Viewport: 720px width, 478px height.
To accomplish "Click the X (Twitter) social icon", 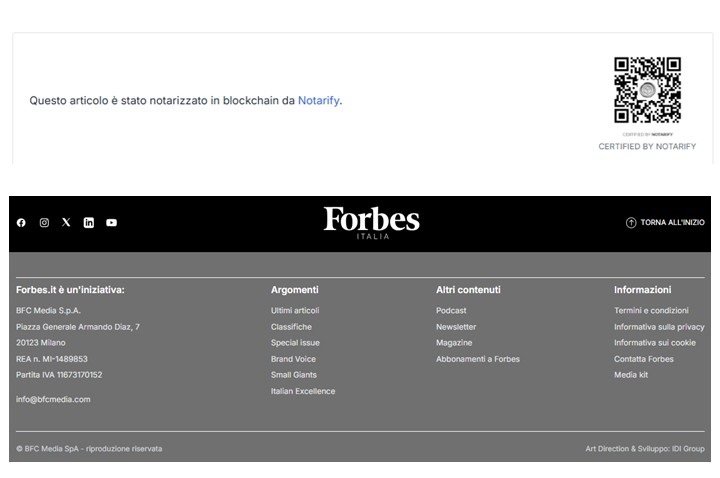I will click(x=66, y=223).
